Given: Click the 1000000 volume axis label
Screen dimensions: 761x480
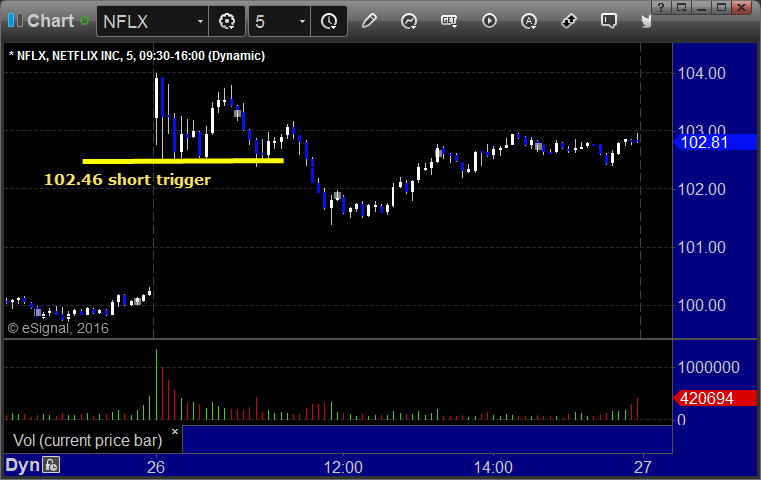Looking at the screenshot, I should pos(708,367).
